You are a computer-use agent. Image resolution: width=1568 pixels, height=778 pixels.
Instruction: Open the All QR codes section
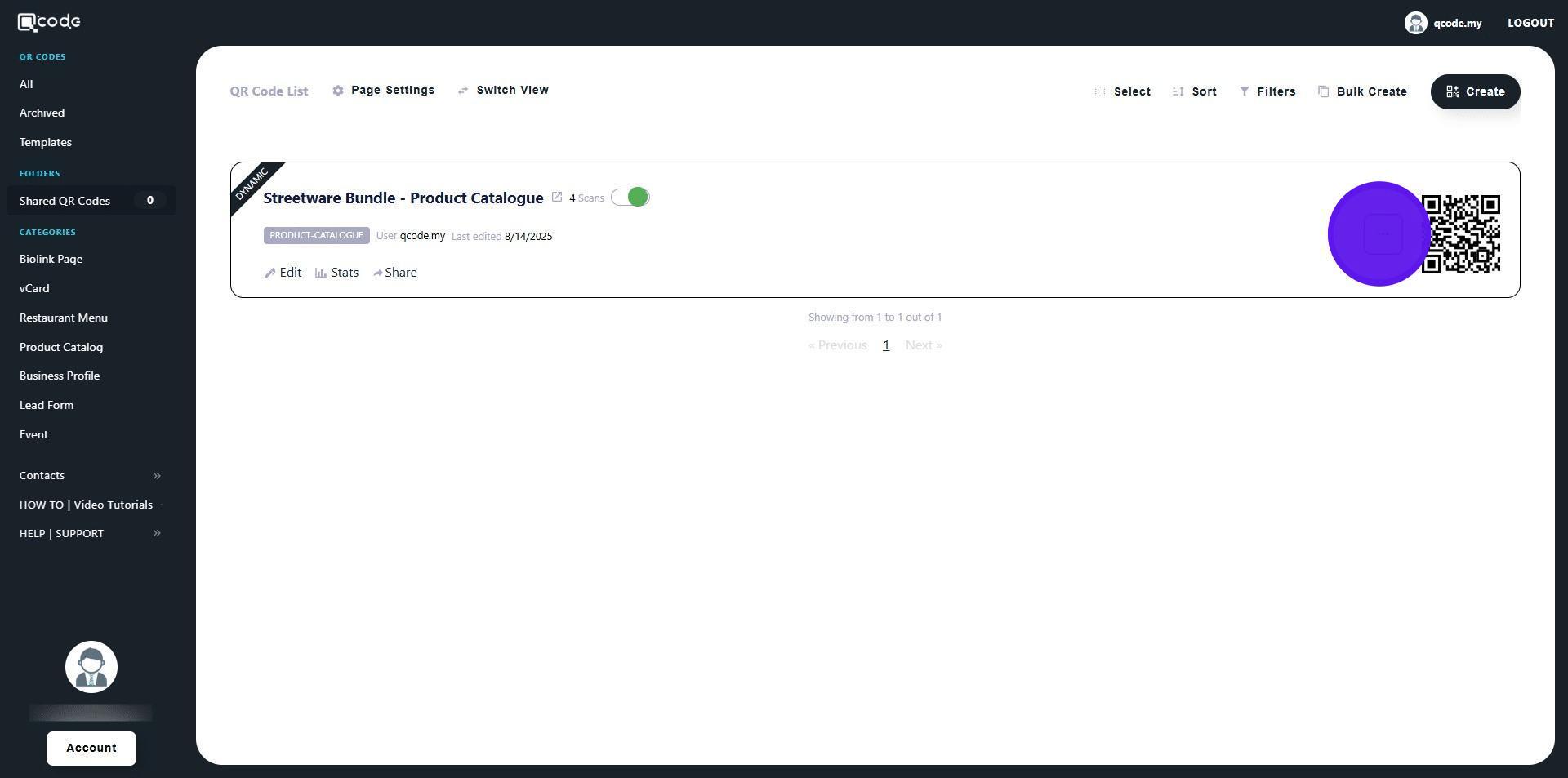click(x=26, y=84)
